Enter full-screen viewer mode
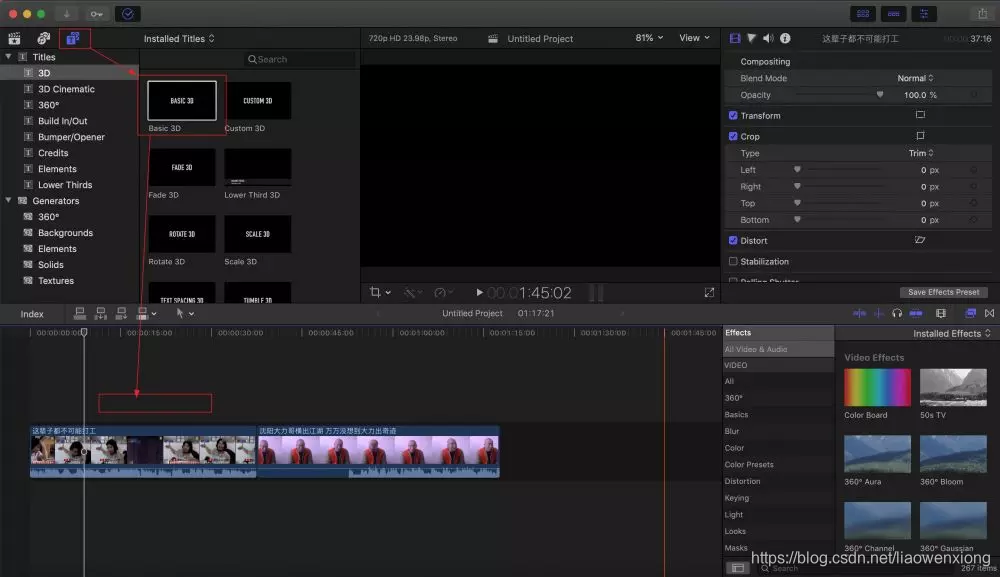 tap(709, 293)
